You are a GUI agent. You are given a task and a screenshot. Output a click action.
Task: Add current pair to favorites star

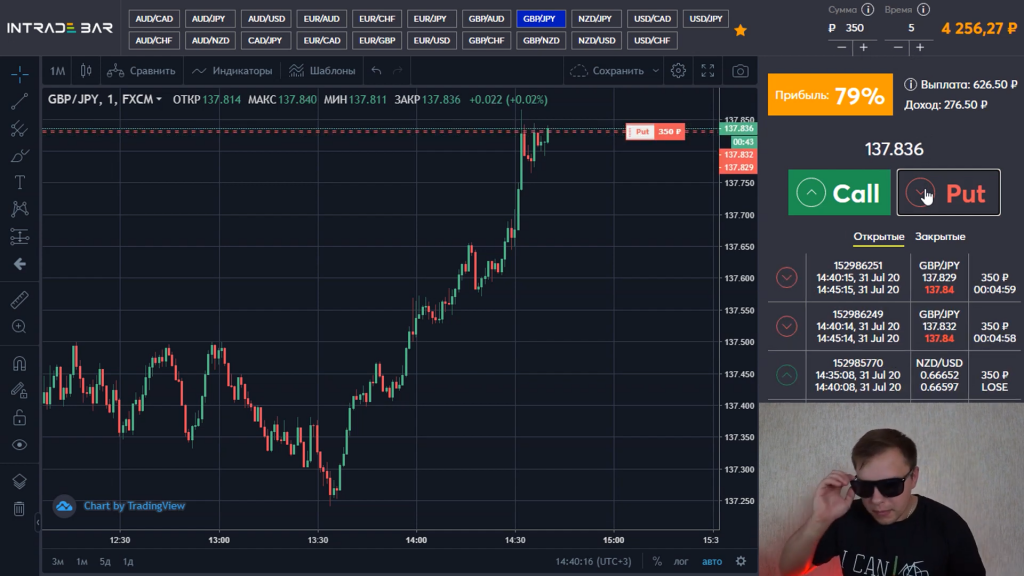740,31
